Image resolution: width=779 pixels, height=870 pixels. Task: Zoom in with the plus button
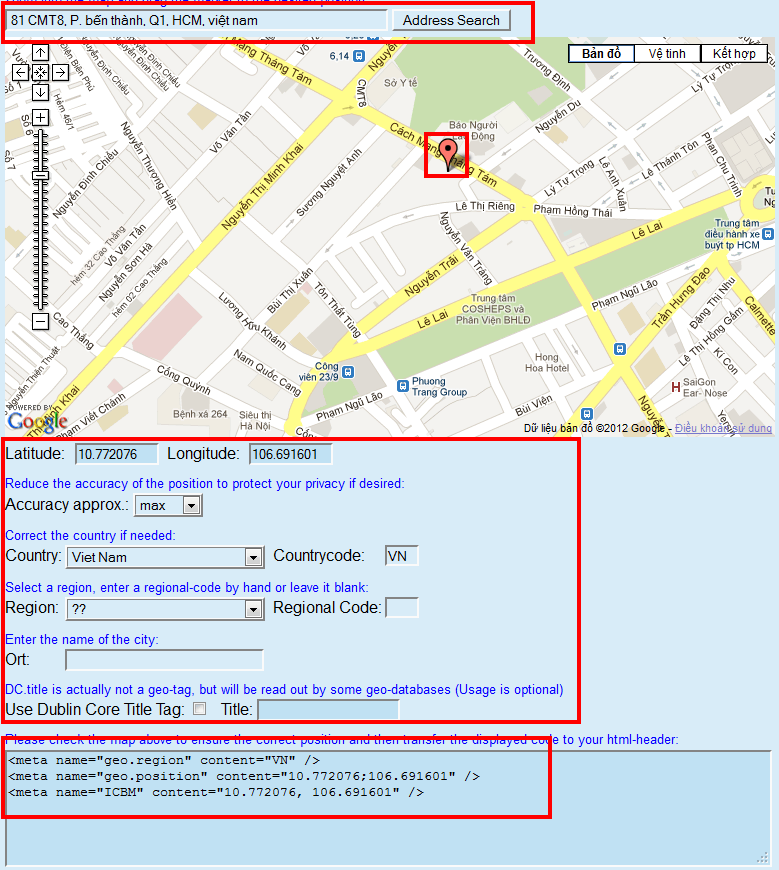click(40, 118)
